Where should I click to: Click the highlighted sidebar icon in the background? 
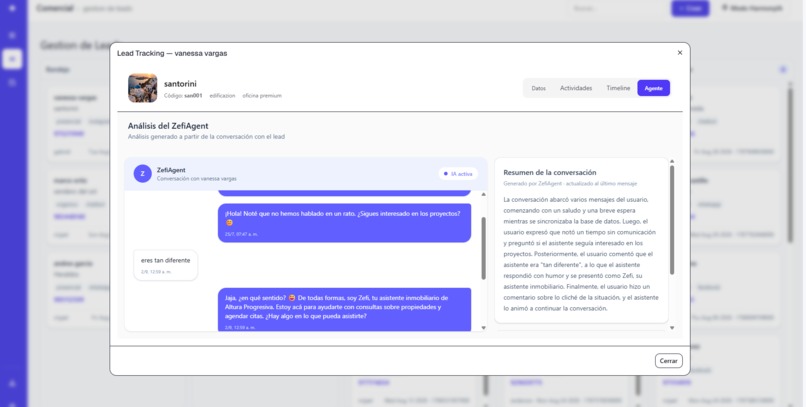click(x=12, y=59)
